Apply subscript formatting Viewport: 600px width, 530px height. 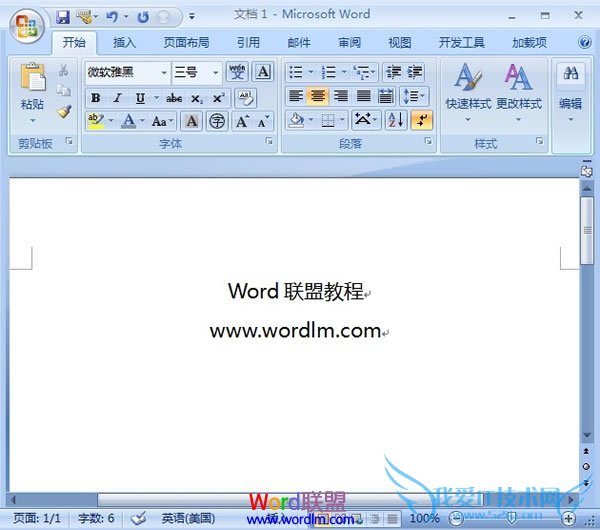[197, 98]
